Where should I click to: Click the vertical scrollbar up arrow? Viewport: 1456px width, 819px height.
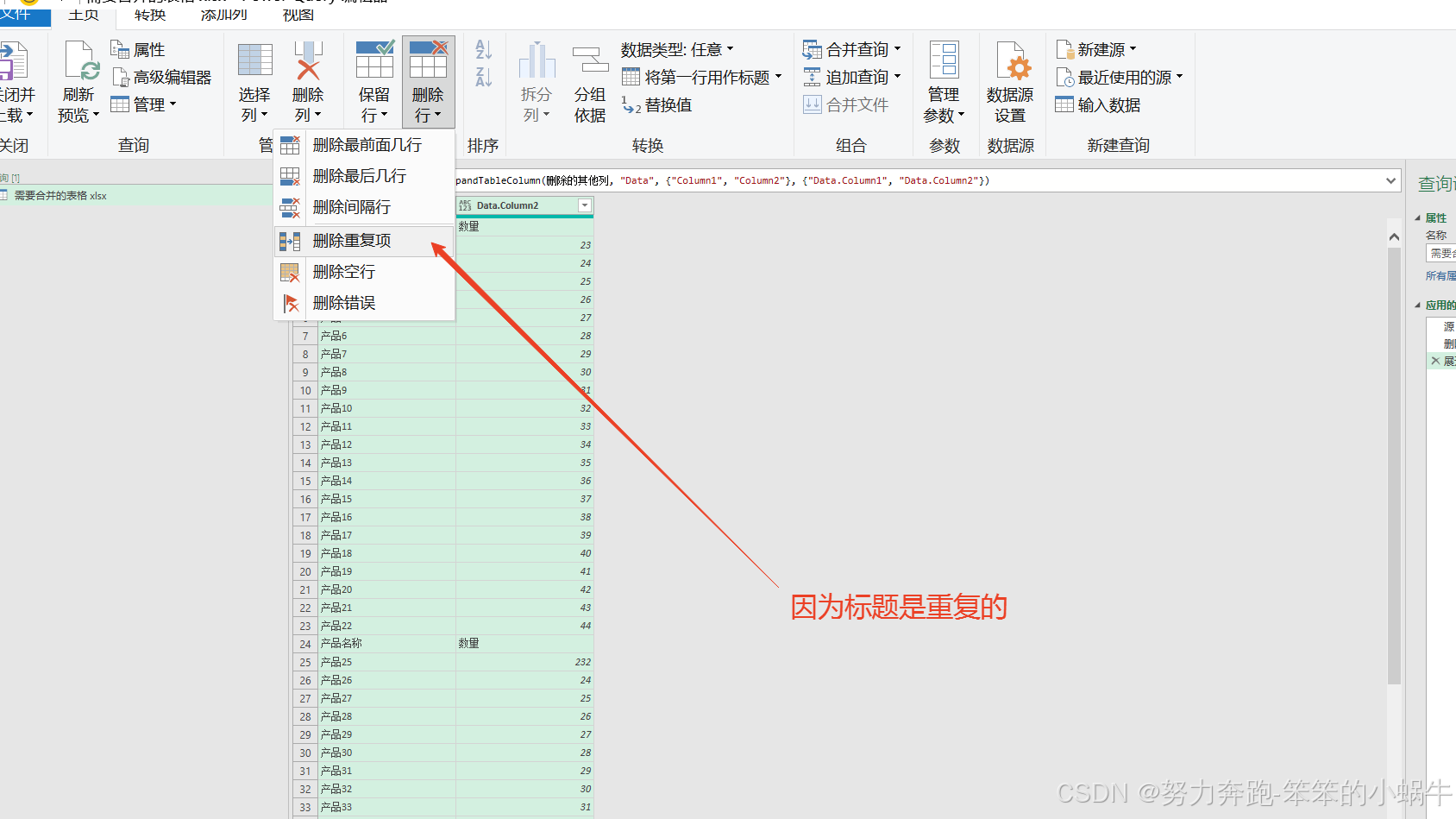pyautogui.click(x=1394, y=236)
